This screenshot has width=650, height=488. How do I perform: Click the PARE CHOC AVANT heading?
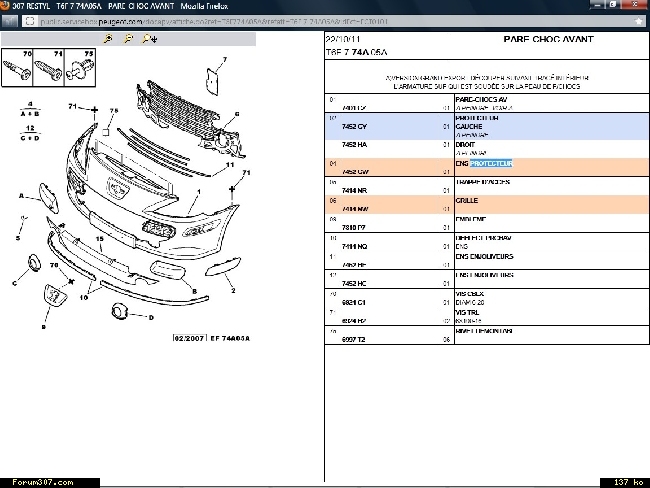[548, 39]
